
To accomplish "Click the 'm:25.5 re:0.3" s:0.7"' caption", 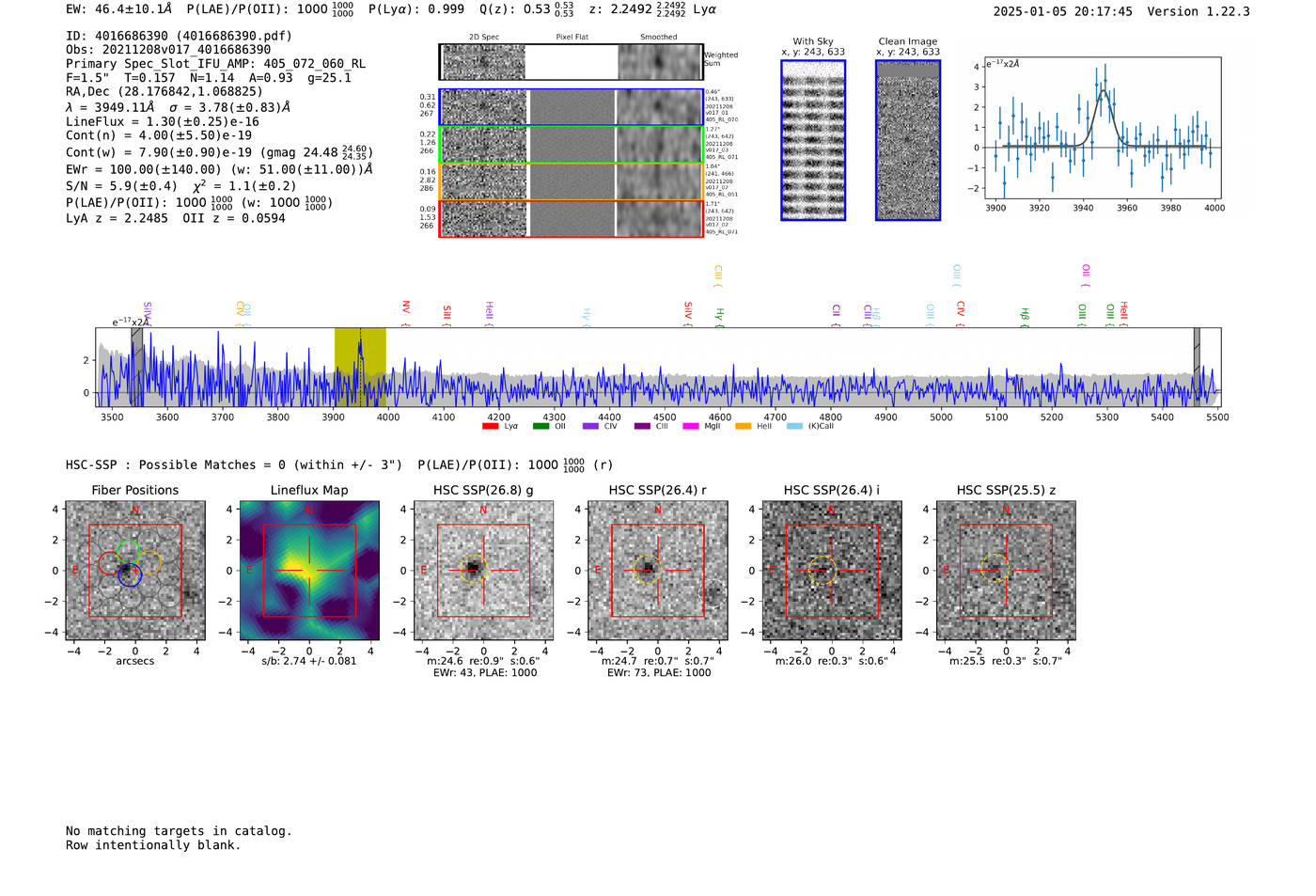I will click(x=1006, y=661).
